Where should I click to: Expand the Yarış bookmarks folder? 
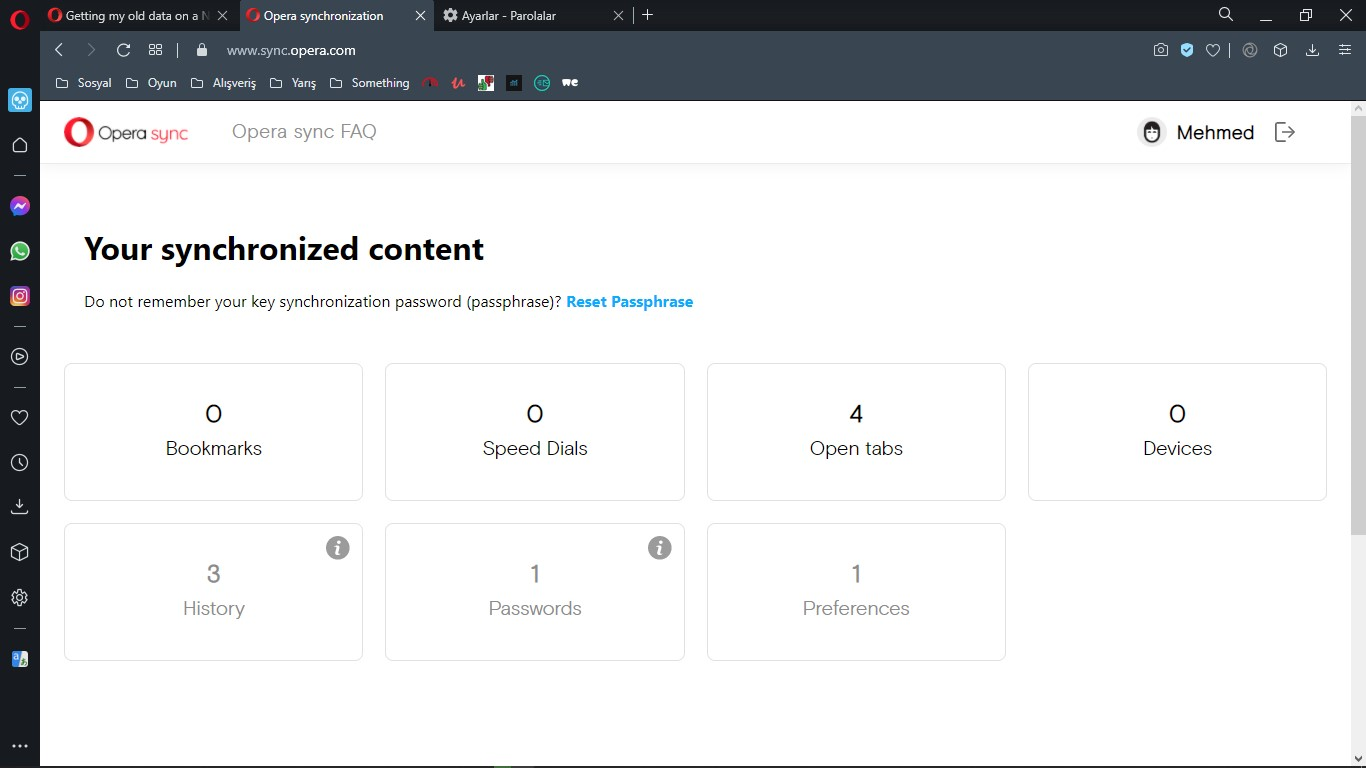(x=293, y=83)
